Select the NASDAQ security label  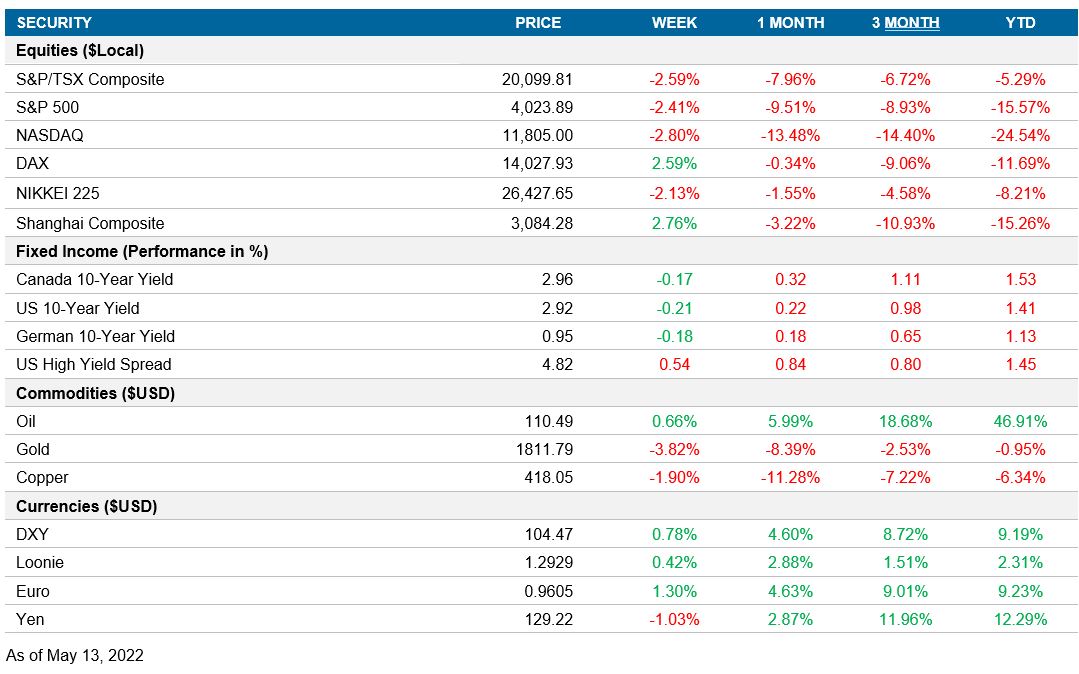pos(46,135)
